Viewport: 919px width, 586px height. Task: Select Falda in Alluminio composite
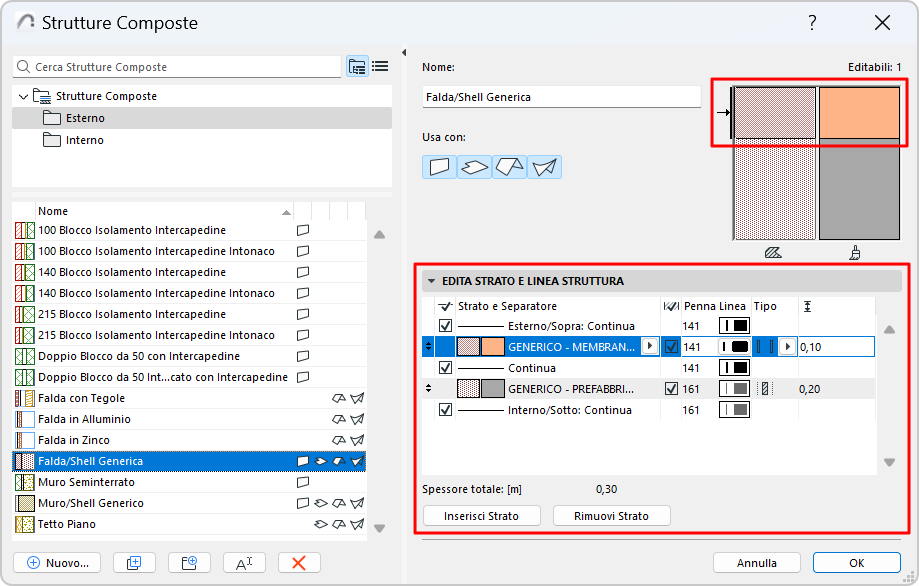(x=189, y=420)
